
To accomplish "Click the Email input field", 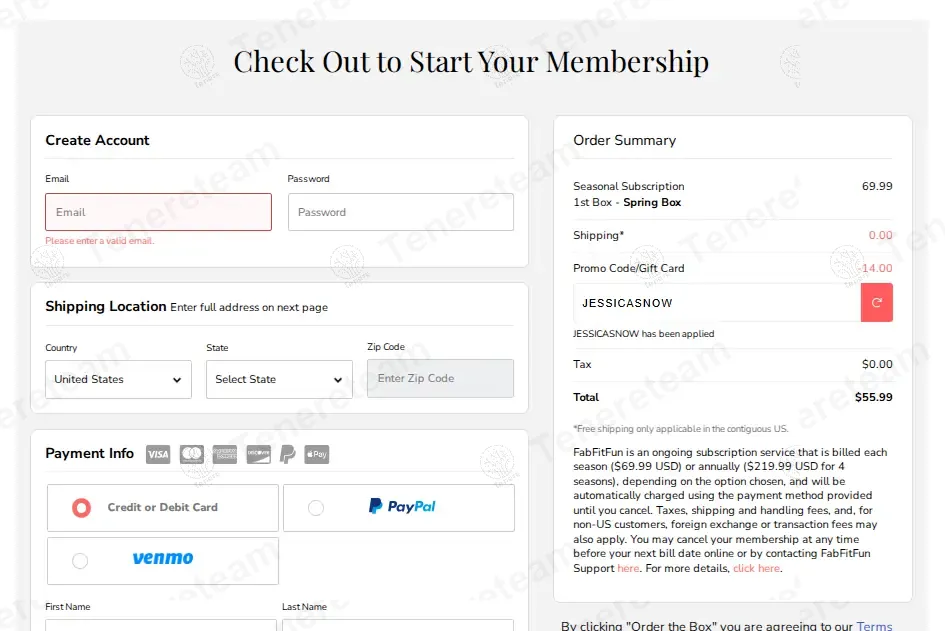I will click(x=158, y=212).
